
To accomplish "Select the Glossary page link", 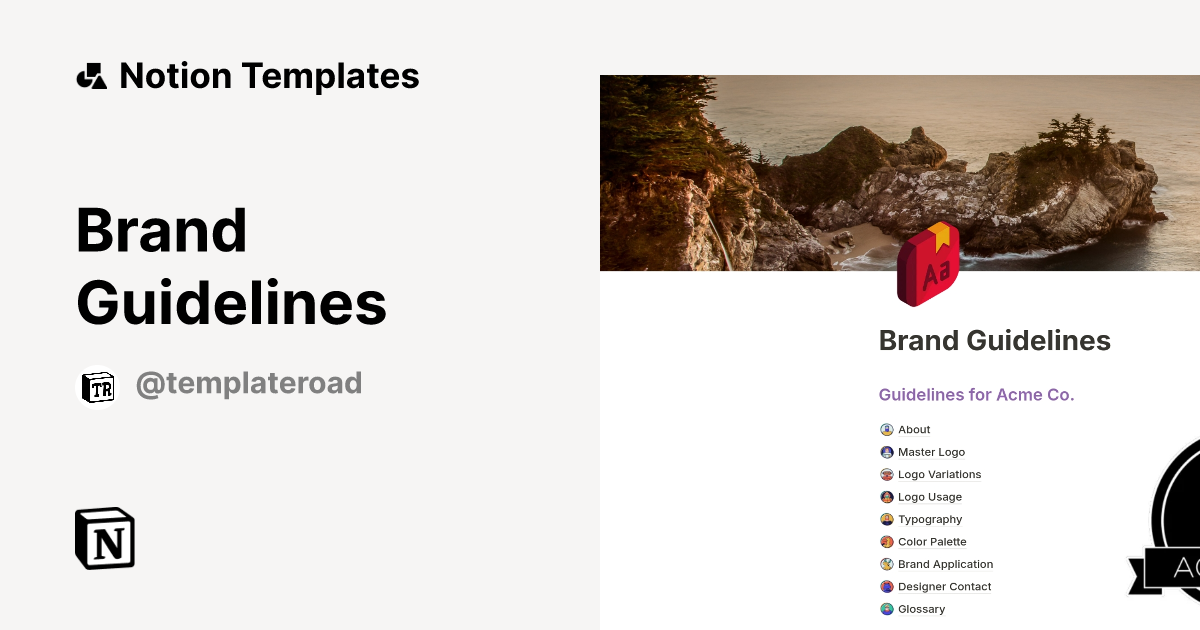I will pos(921,609).
